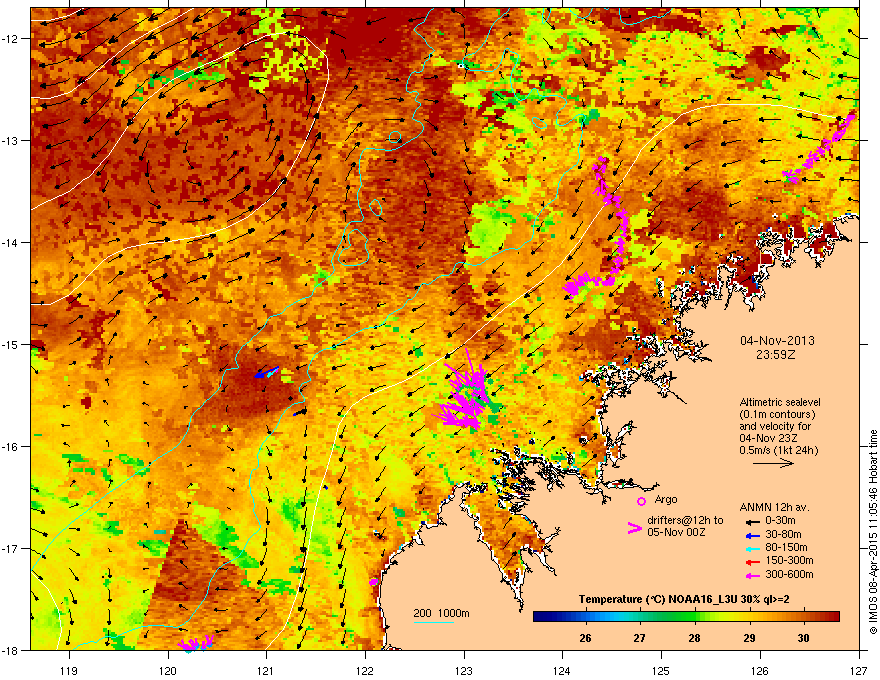Click the 0.5m/s velocity scale arrow

coord(773,463)
